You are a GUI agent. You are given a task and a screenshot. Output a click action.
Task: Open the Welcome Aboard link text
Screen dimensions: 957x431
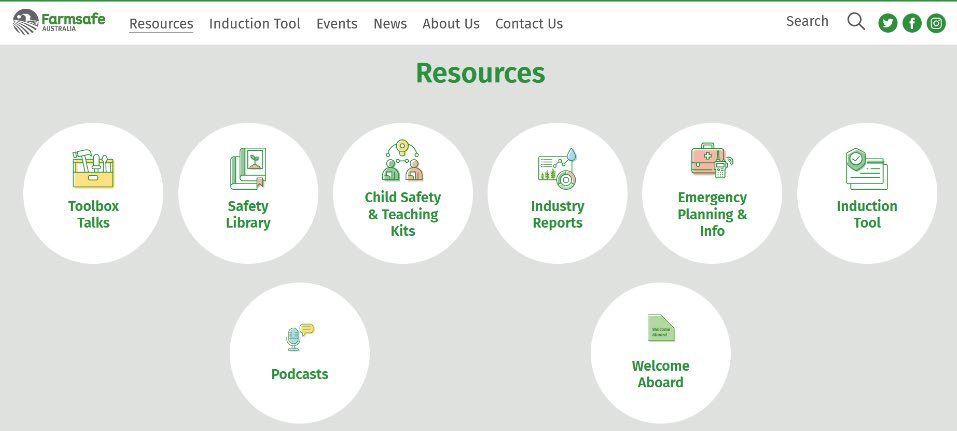coord(660,374)
